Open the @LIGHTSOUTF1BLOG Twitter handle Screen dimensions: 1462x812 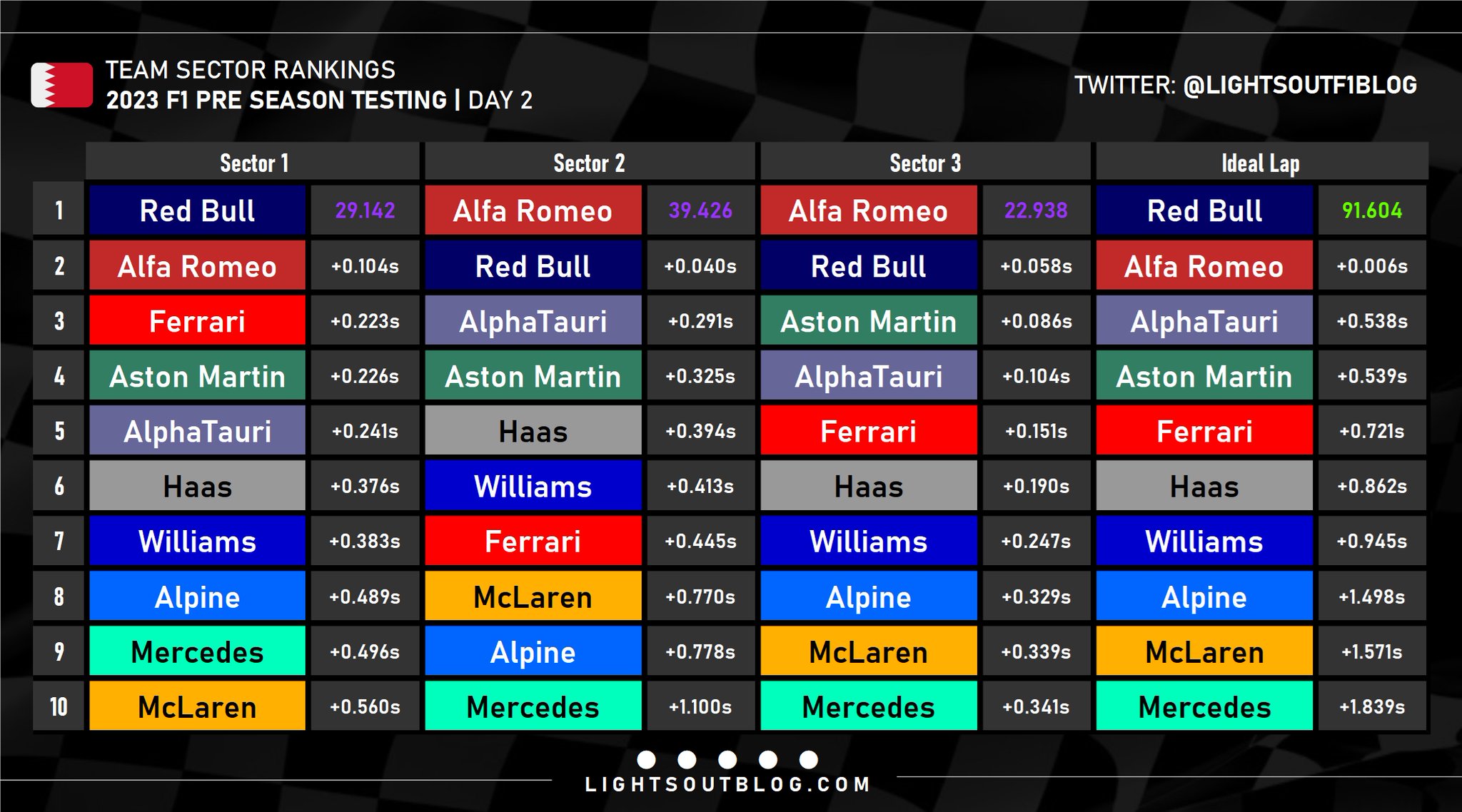[1299, 85]
